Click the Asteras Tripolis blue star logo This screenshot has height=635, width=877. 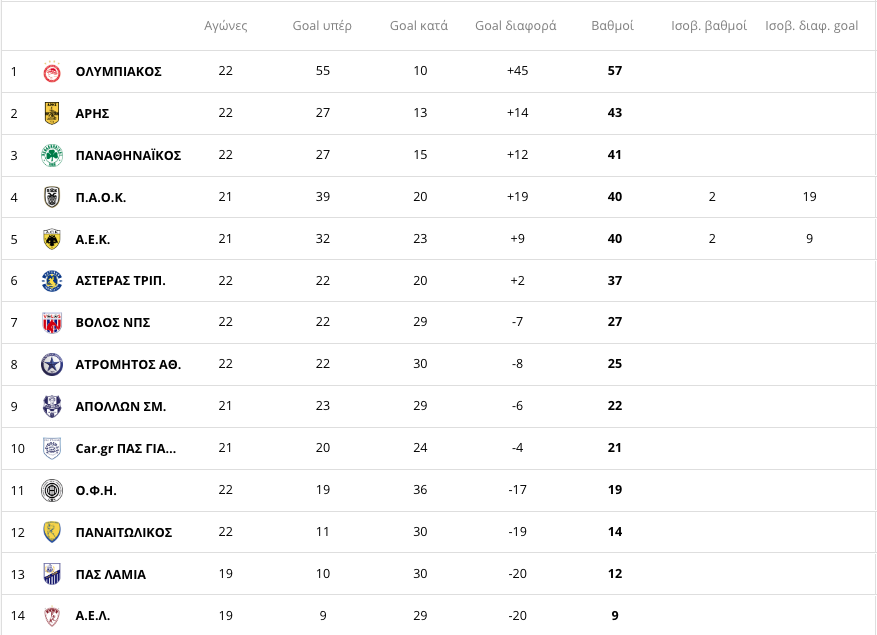(x=52, y=281)
